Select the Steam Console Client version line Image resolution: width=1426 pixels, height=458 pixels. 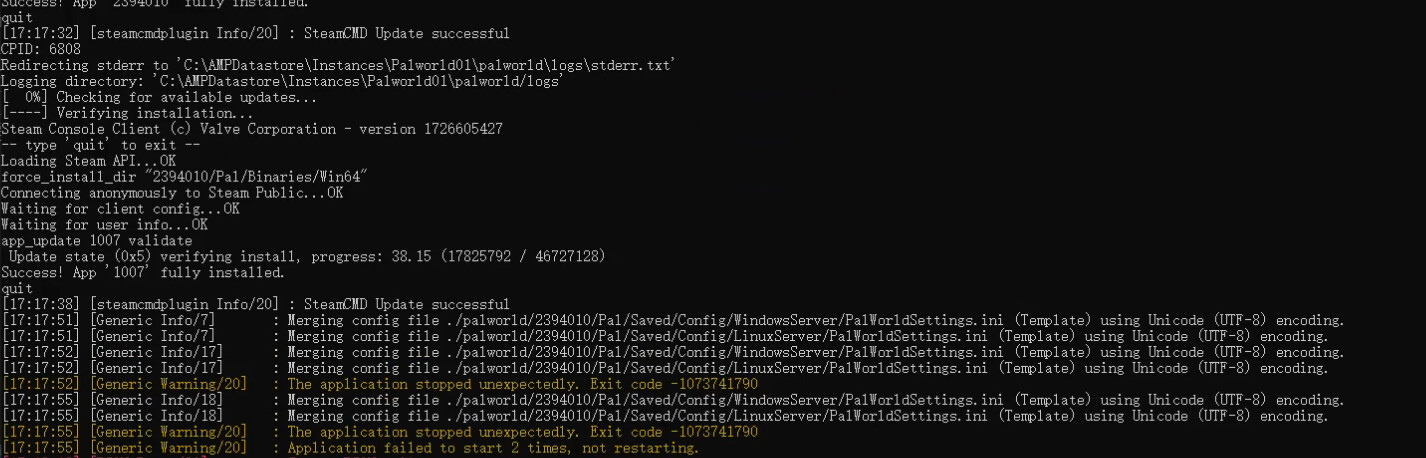251,129
